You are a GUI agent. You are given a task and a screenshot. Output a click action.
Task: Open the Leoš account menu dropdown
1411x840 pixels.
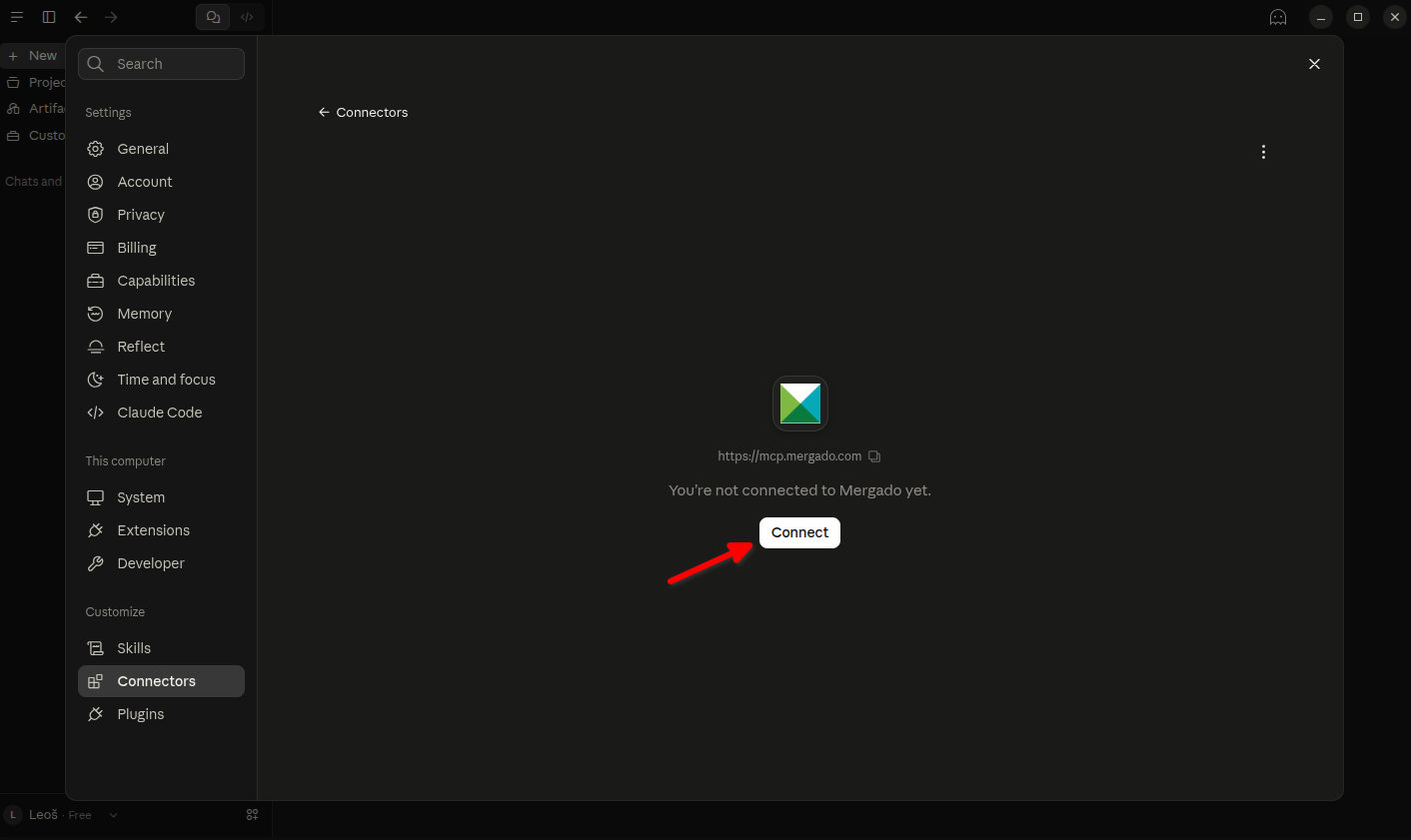coord(61,815)
